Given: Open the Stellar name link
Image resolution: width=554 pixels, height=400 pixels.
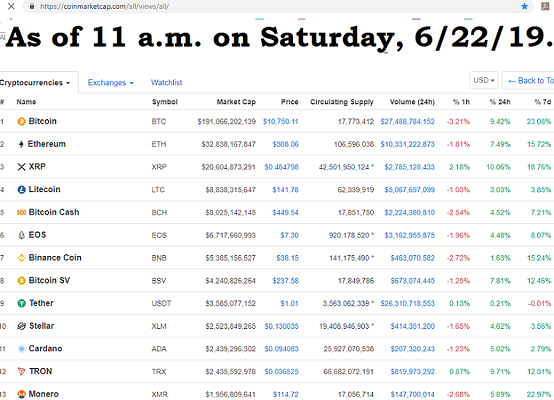Looking at the screenshot, I should coord(41,326).
